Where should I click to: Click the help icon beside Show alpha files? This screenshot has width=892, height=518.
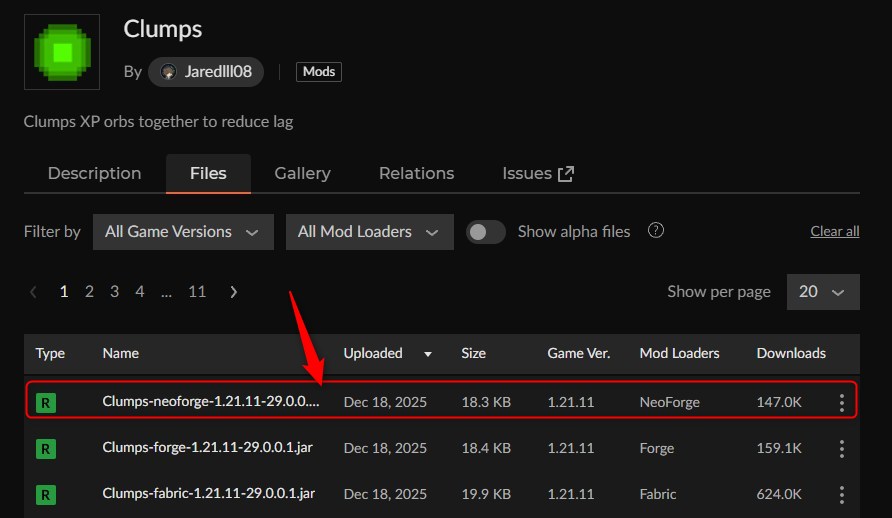tap(656, 231)
